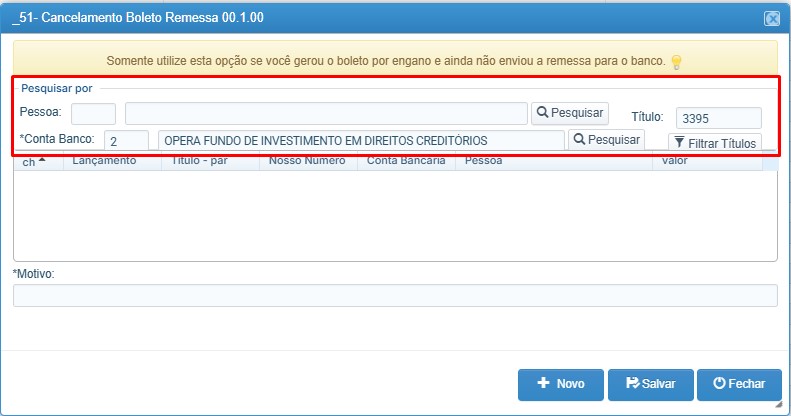Click the Pesquisar button beside Pessoa
The height and width of the screenshot is (416, 791).
click(570, 113)
